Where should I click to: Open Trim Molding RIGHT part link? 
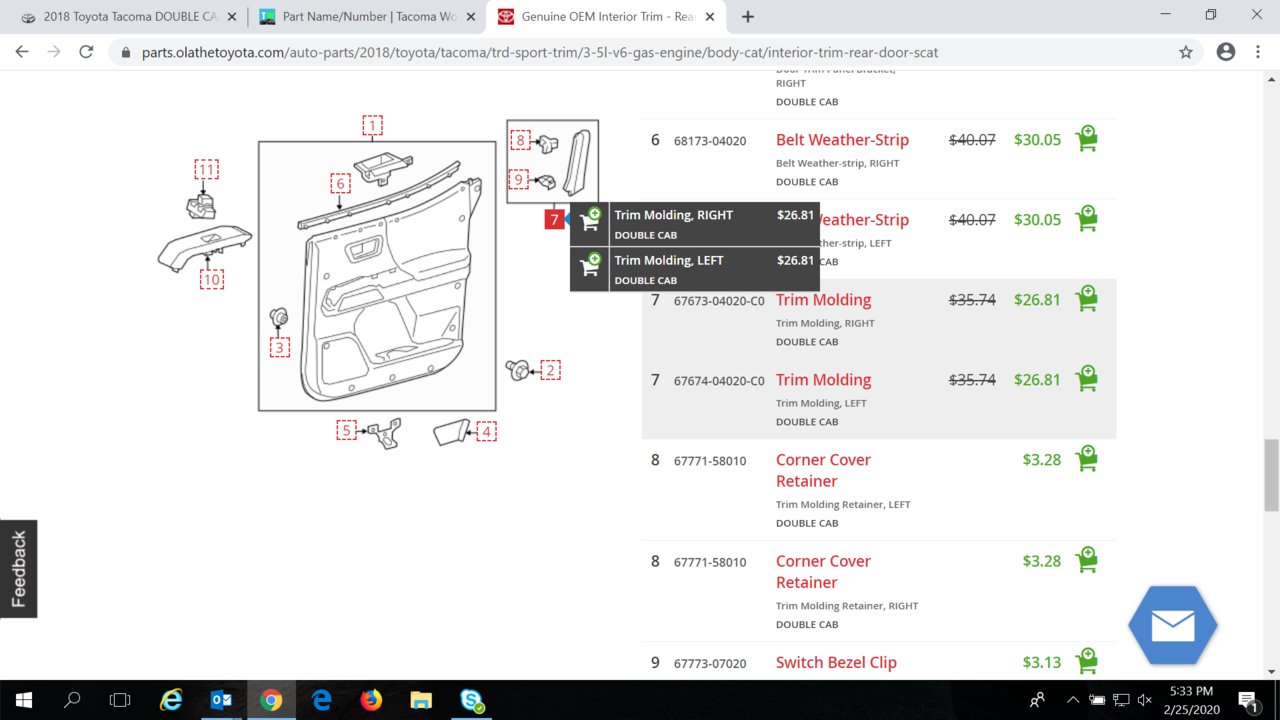tap(823, 300)
